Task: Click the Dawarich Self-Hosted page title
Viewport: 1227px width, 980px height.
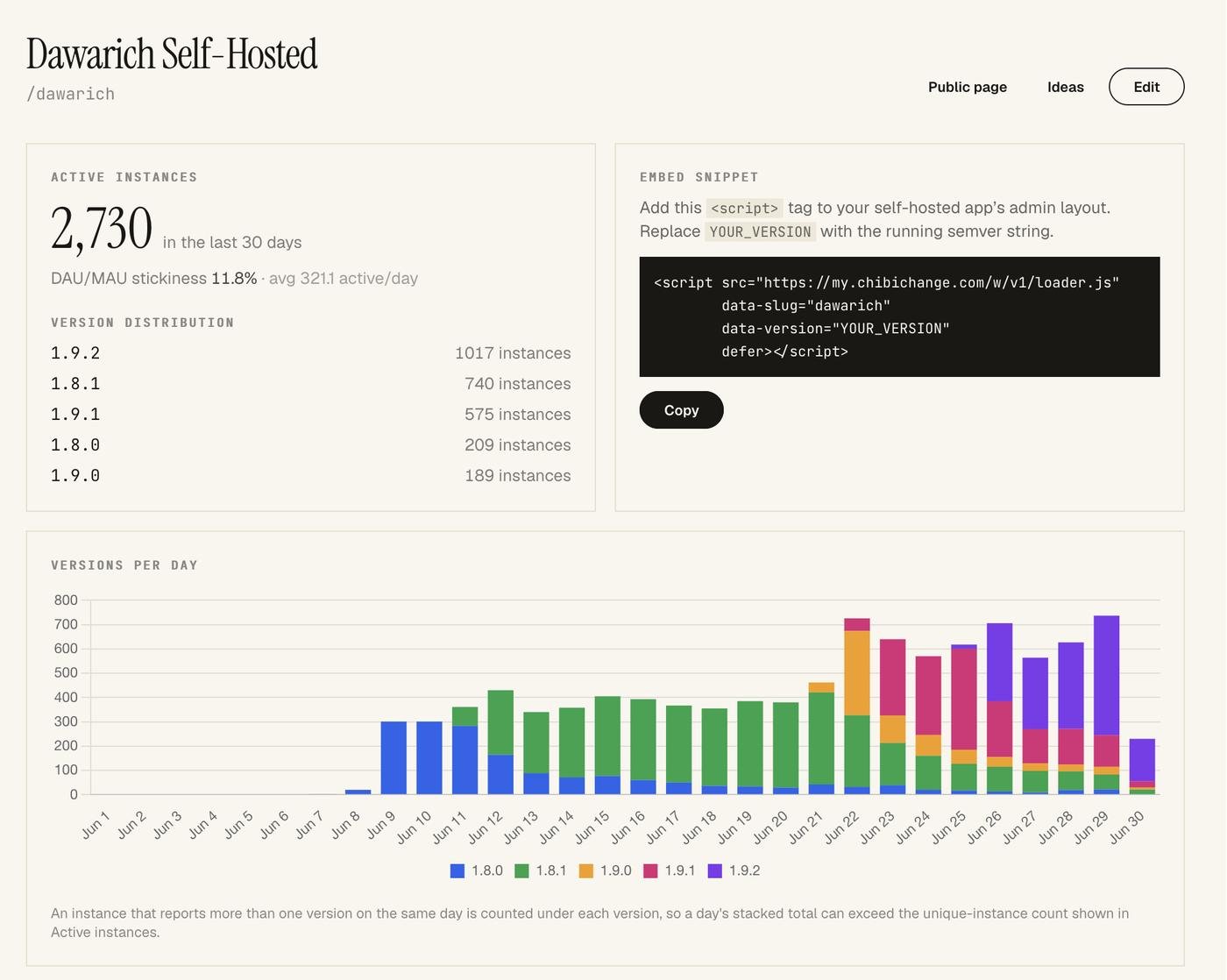Action: coord(172,53)
